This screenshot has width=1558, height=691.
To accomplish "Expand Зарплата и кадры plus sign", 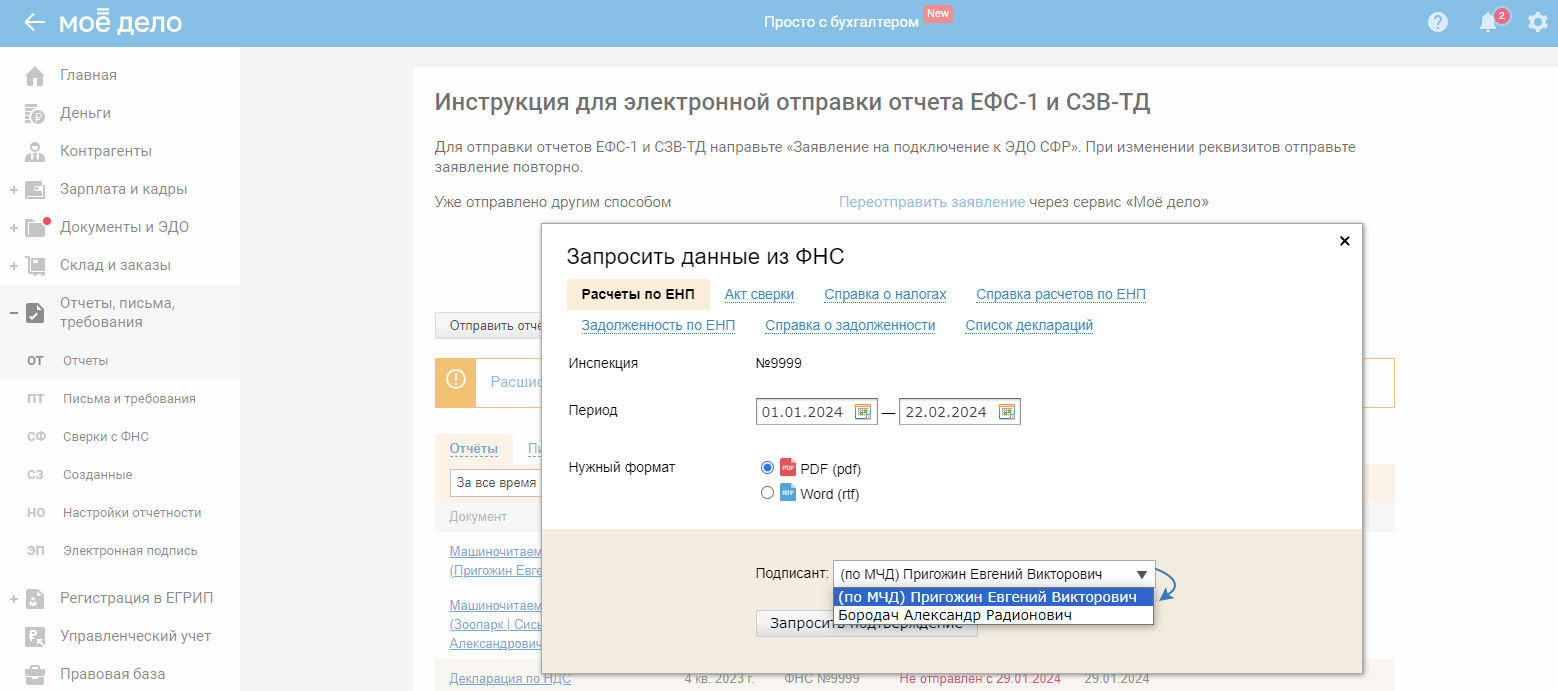I will (14, 190).
